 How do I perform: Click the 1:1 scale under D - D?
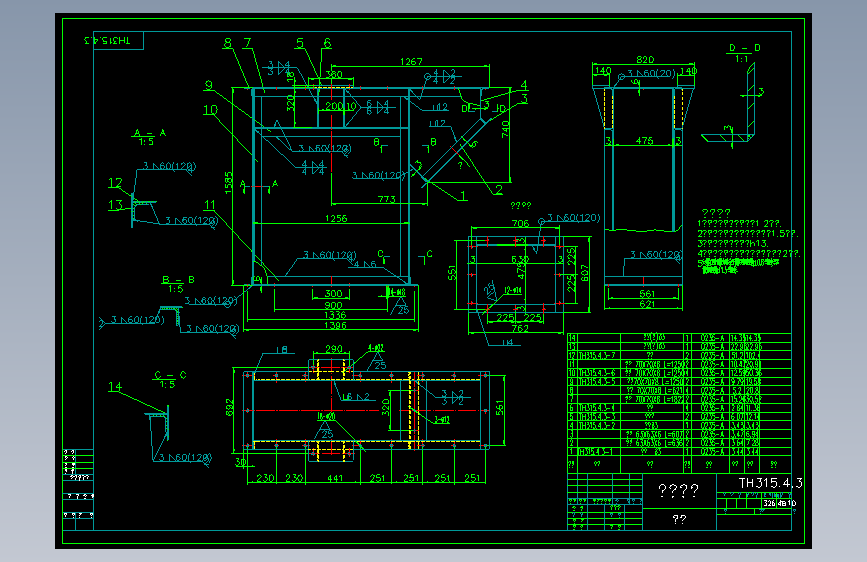(741, 59)
